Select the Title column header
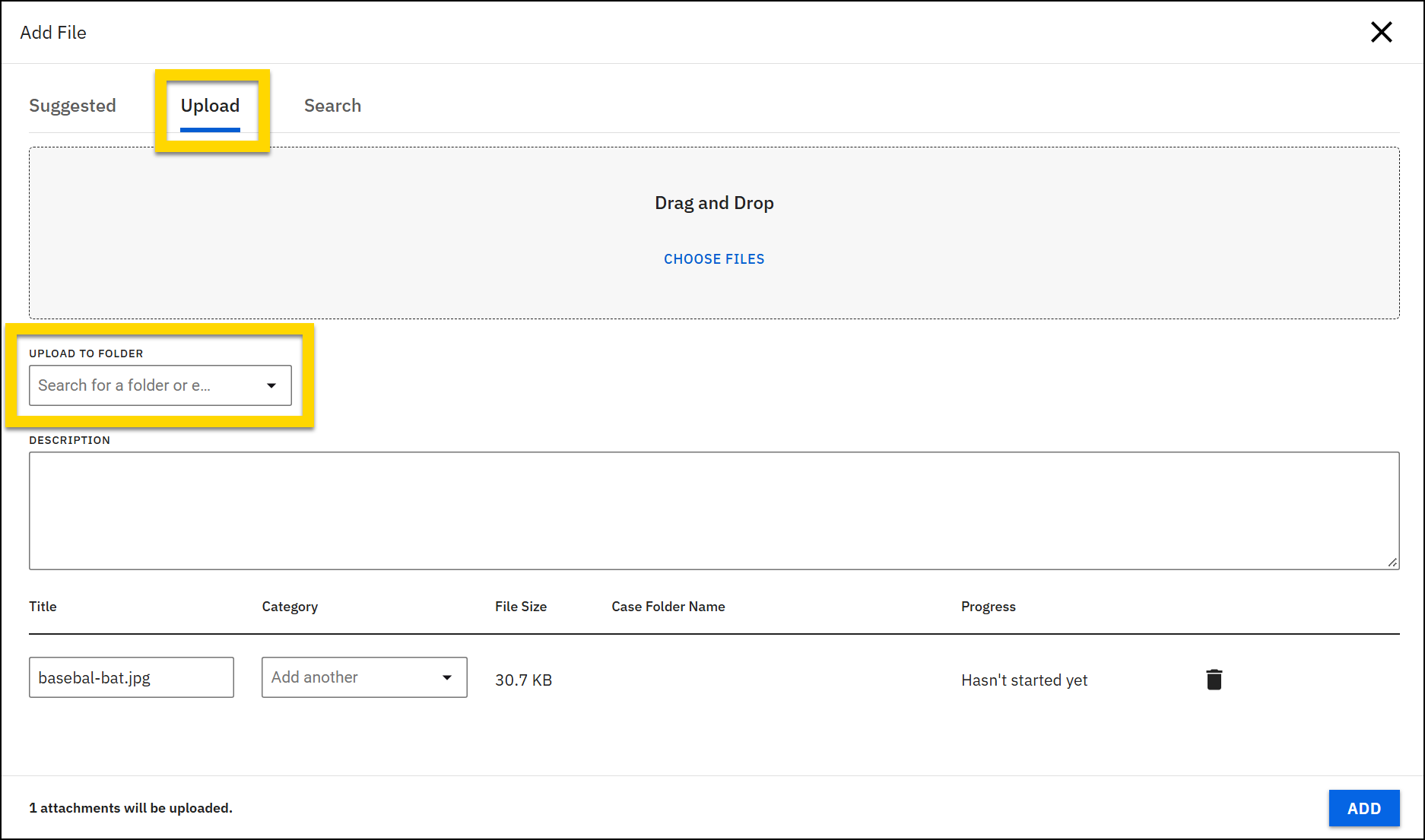The image size is (1425, 840). pyautogui.click(x=43, y=606)
